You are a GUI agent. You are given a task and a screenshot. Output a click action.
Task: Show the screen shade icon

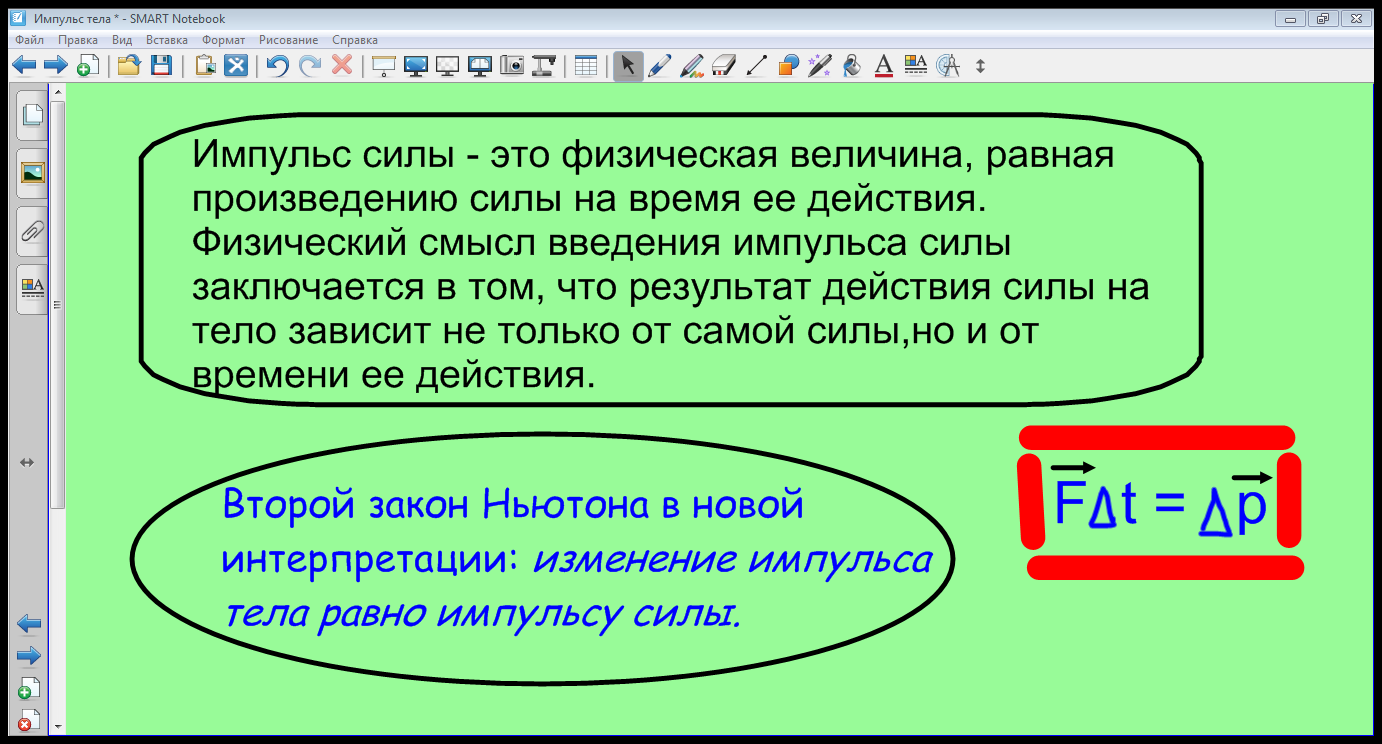click(383, 66)
